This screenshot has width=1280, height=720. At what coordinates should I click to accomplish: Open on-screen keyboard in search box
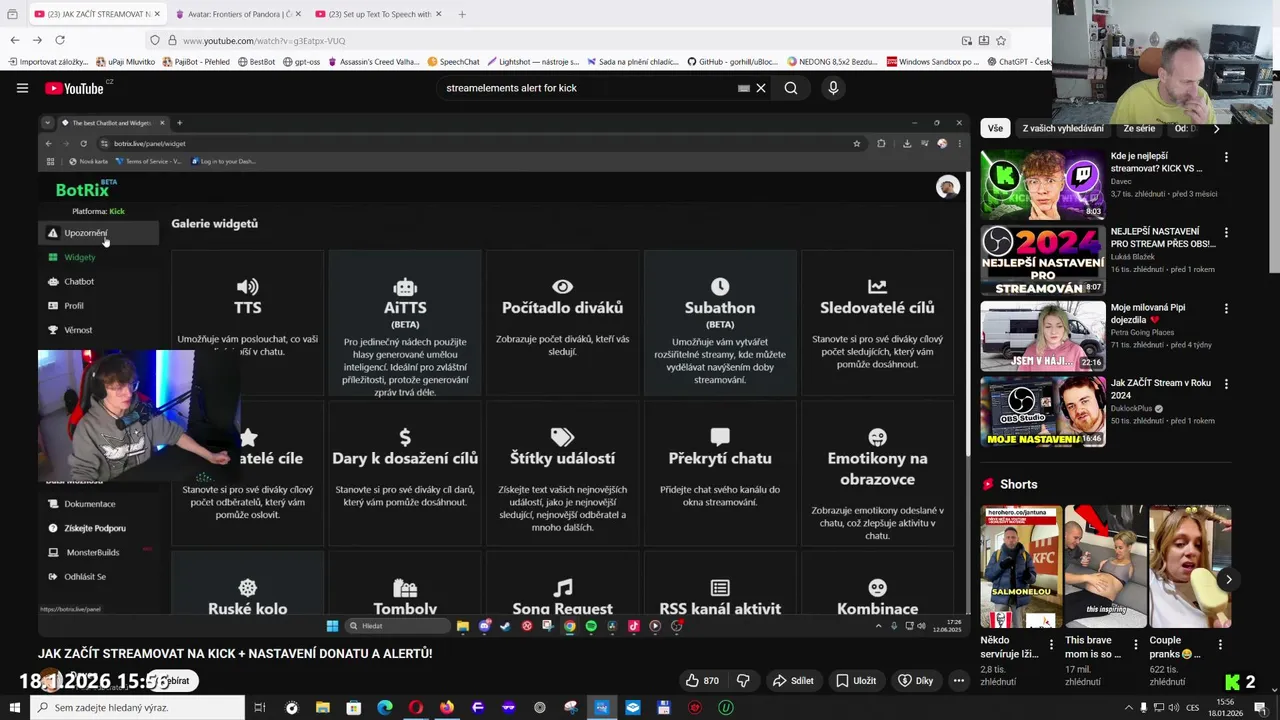click(x=743, y=88)
